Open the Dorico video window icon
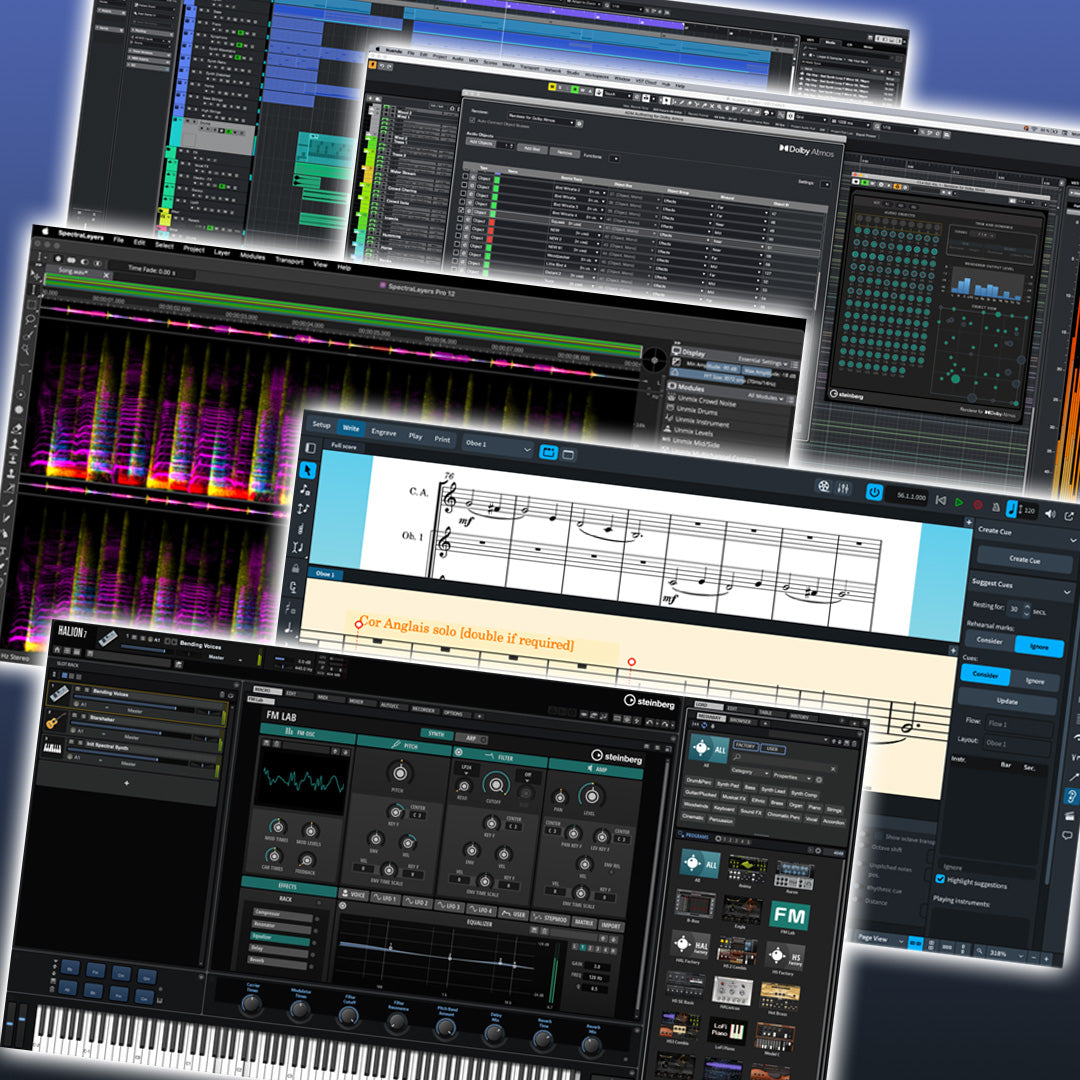The width and height of the screenshot is (1080, 1080). point(823,486)
